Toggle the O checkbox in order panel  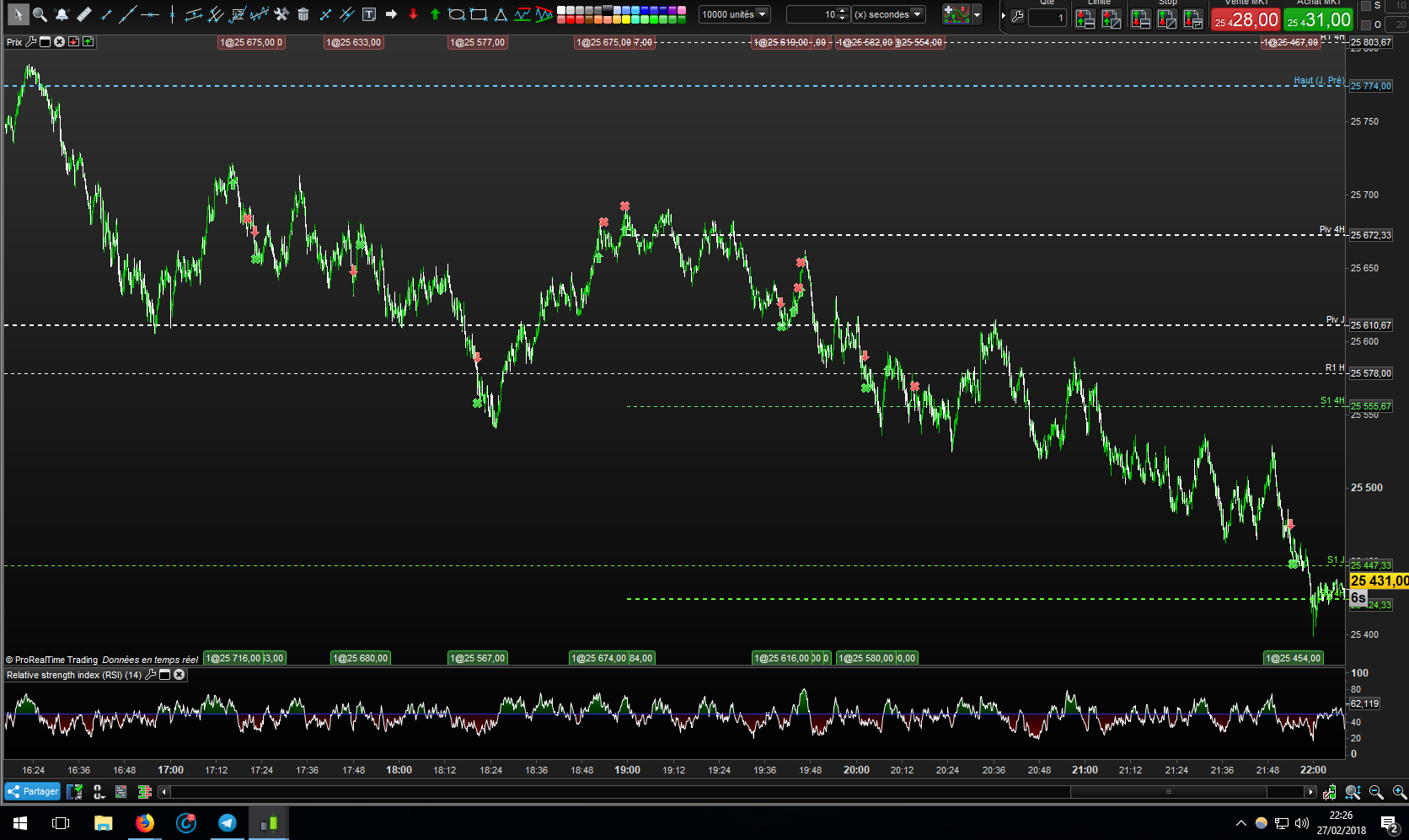pyautogui.click(x=1367, y=24)
